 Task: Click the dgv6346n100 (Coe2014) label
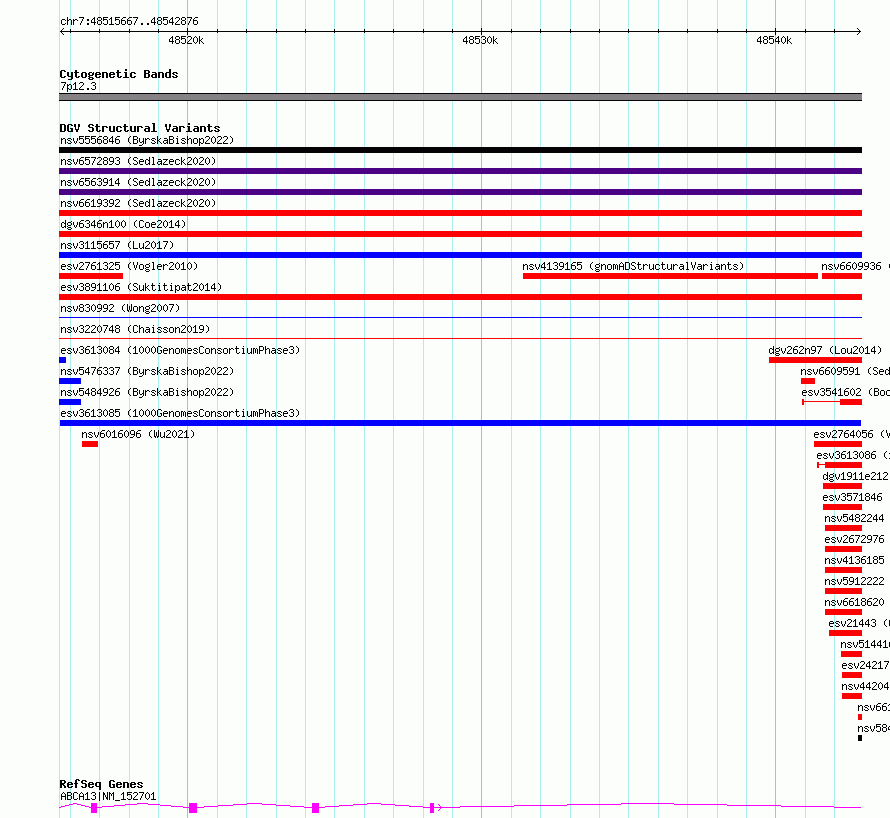pyautogui.click(x=123, y=224)
